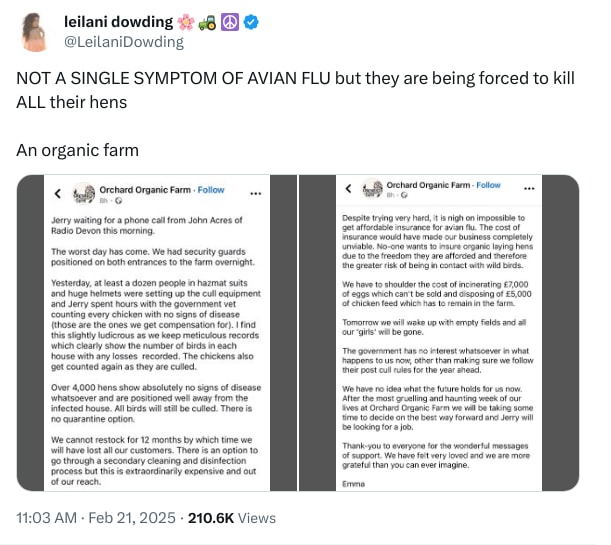The height and width of the screenshot is (545, 611).
Task: Open the @LeilaniDowding handle link
Action: (124, 42)
